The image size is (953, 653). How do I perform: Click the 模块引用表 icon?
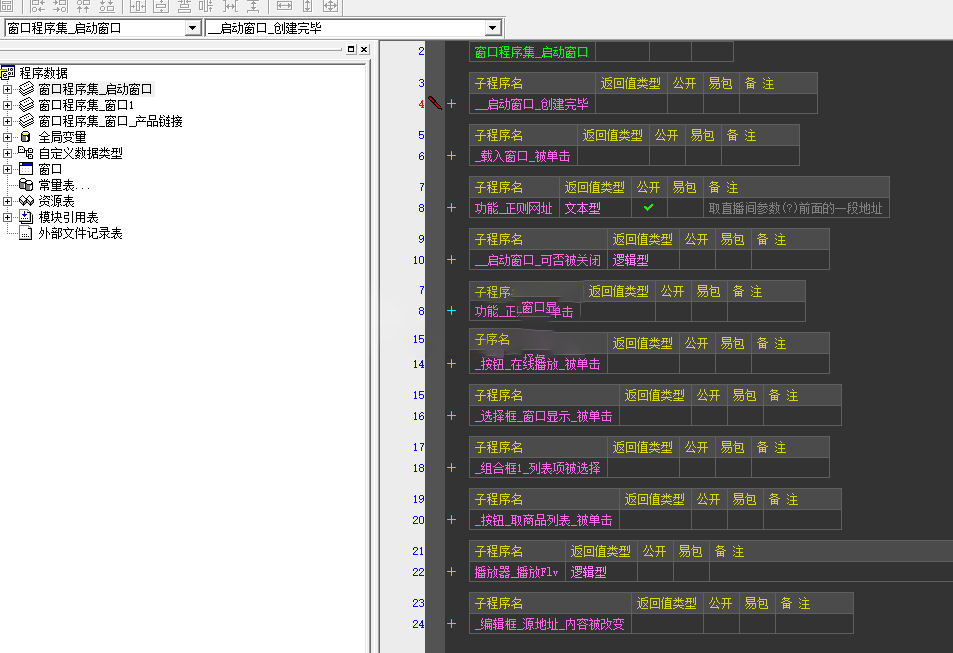[26, 216]
